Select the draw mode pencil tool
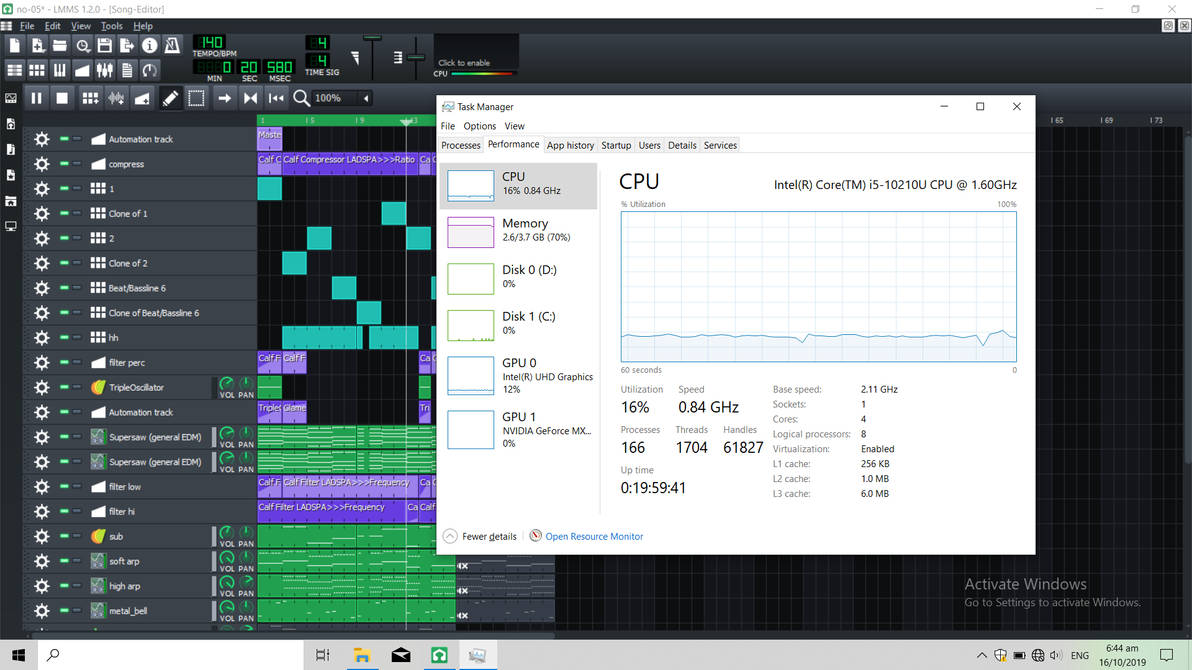 (x=170, y=98)
